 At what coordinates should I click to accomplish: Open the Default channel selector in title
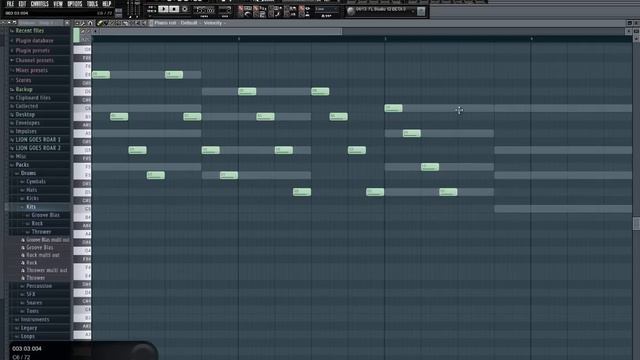pos(189,23)
